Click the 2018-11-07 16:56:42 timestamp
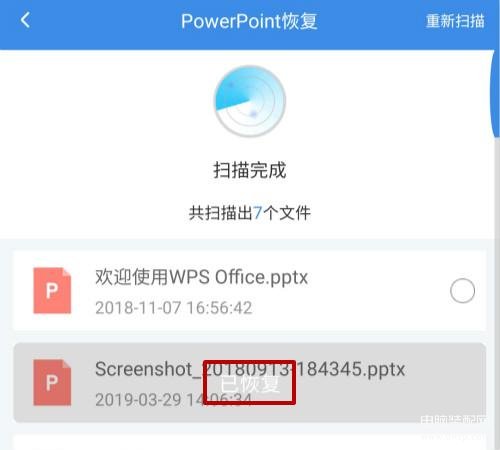The width and height of the screenshot is (500, 450). [174, 308]
